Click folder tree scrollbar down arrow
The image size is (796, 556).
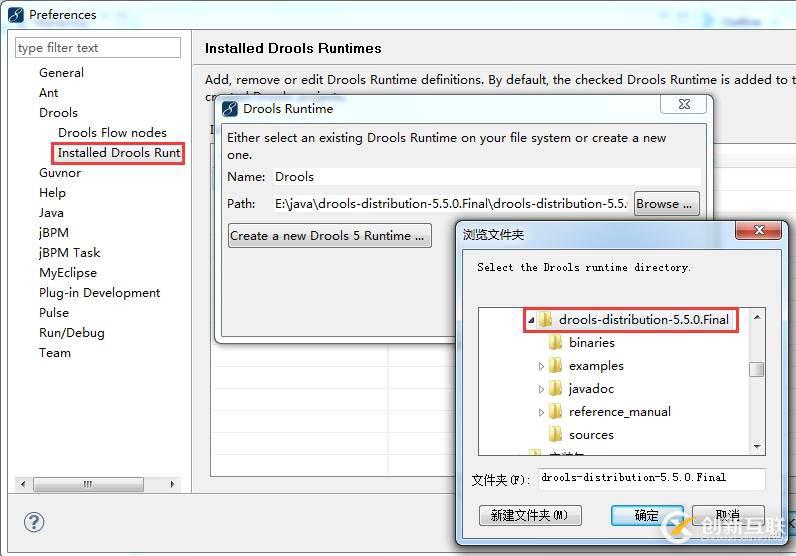tap(757, 446)
